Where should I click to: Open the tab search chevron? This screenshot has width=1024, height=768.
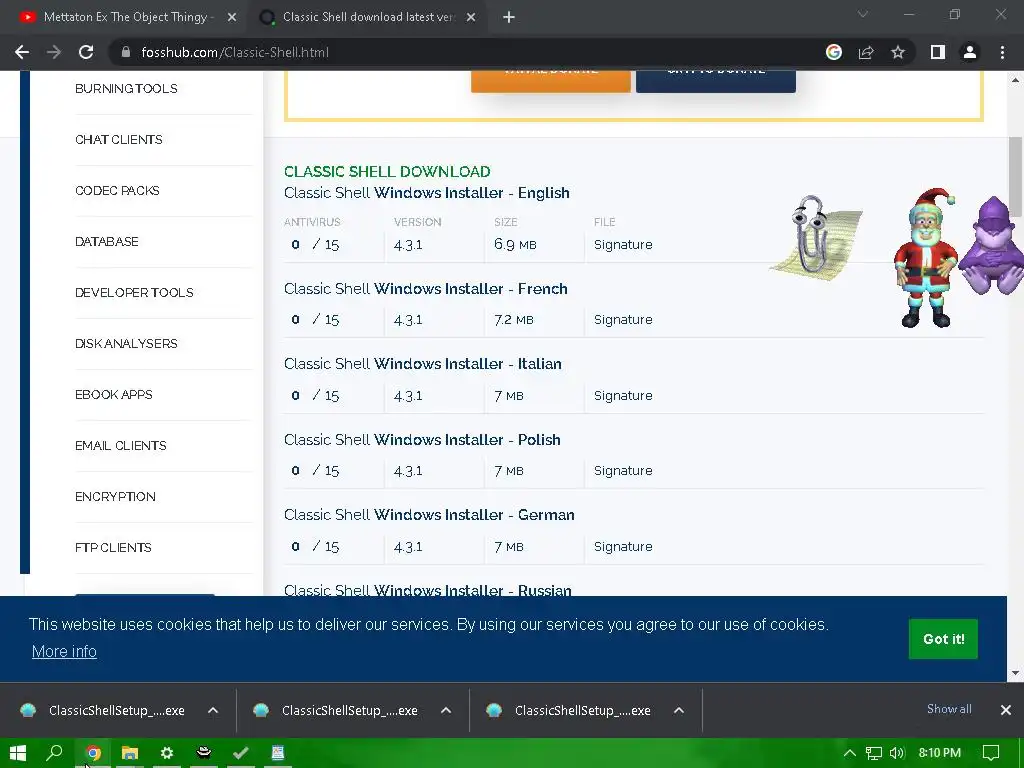(863, 14)
